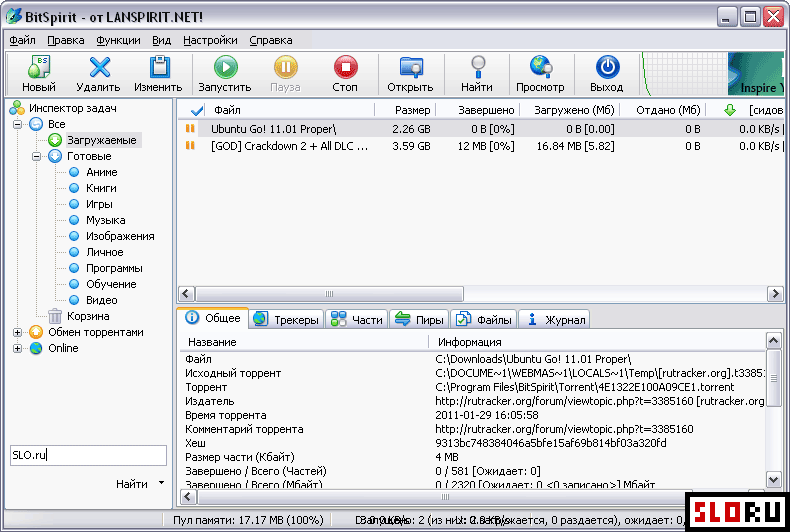Click the Найти search button in sidebar

coord(131,484)
